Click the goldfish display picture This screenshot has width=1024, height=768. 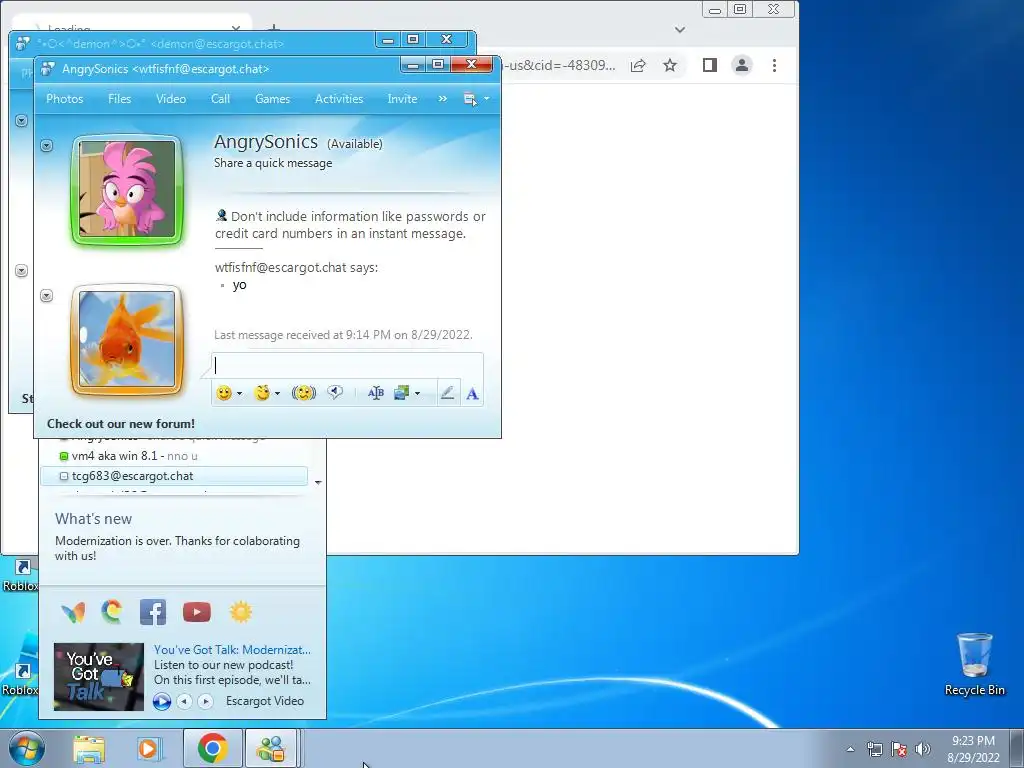click(127, 340)
